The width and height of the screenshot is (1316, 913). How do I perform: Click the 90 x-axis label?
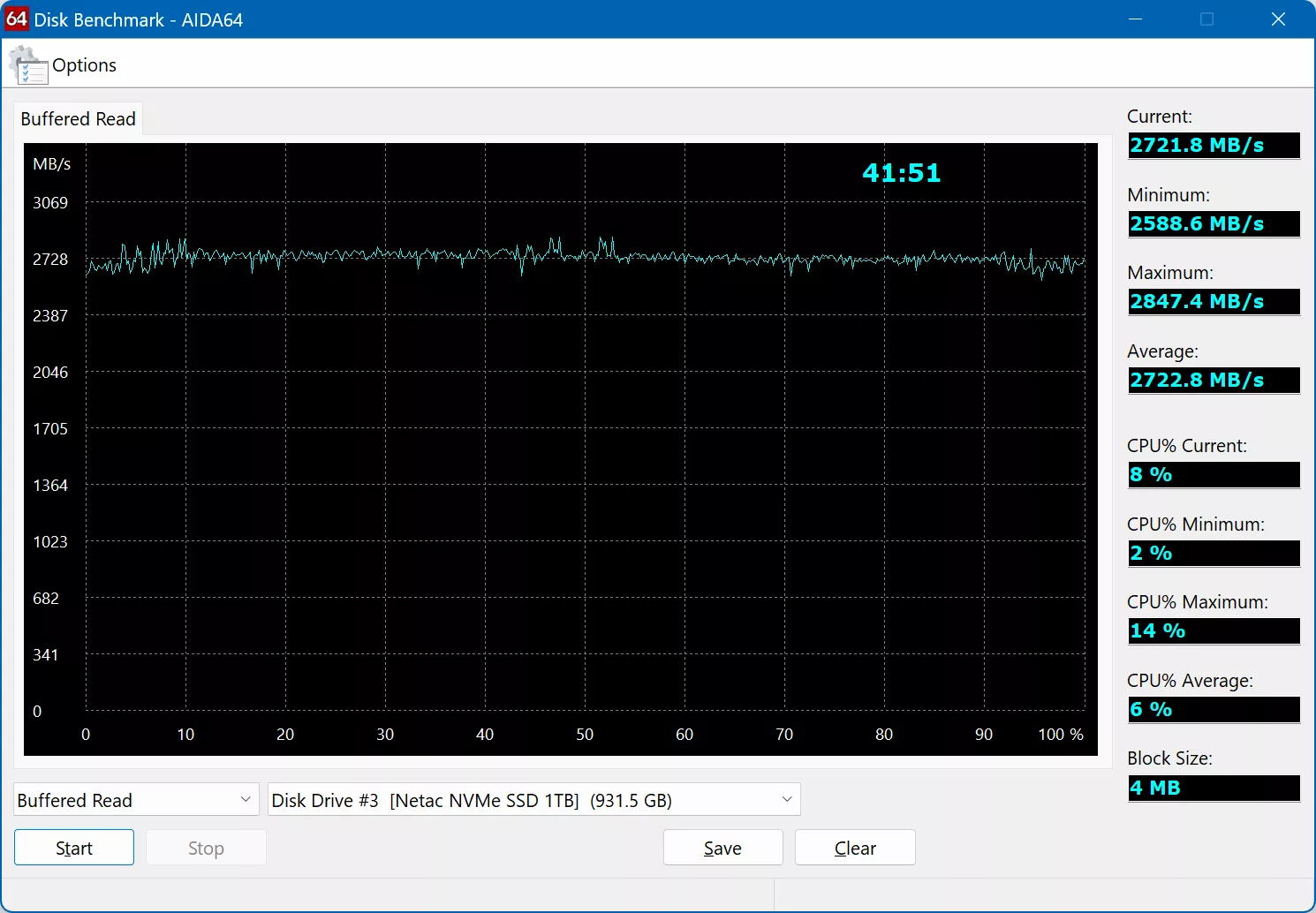tap(984, 735)
